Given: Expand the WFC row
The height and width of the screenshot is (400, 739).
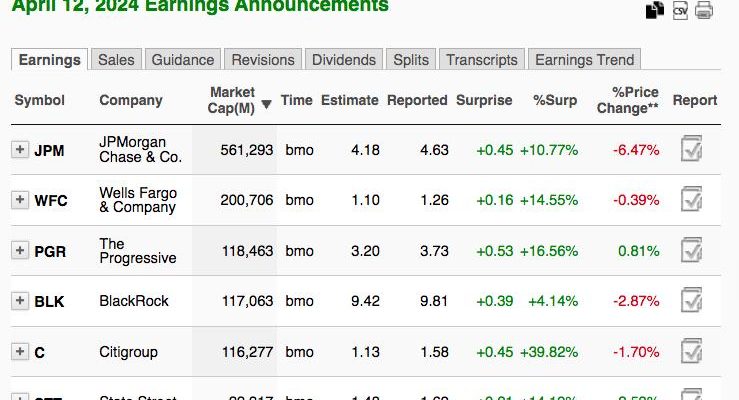Looking at the screenshot, I should (x=20, y=200).
